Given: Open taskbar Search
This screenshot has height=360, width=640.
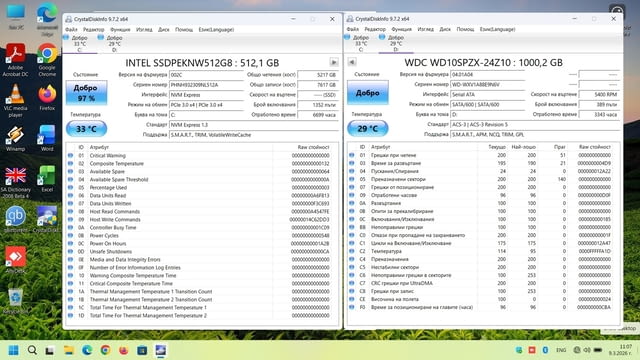Looking at the screenshot, I should (x=32, y=350).
